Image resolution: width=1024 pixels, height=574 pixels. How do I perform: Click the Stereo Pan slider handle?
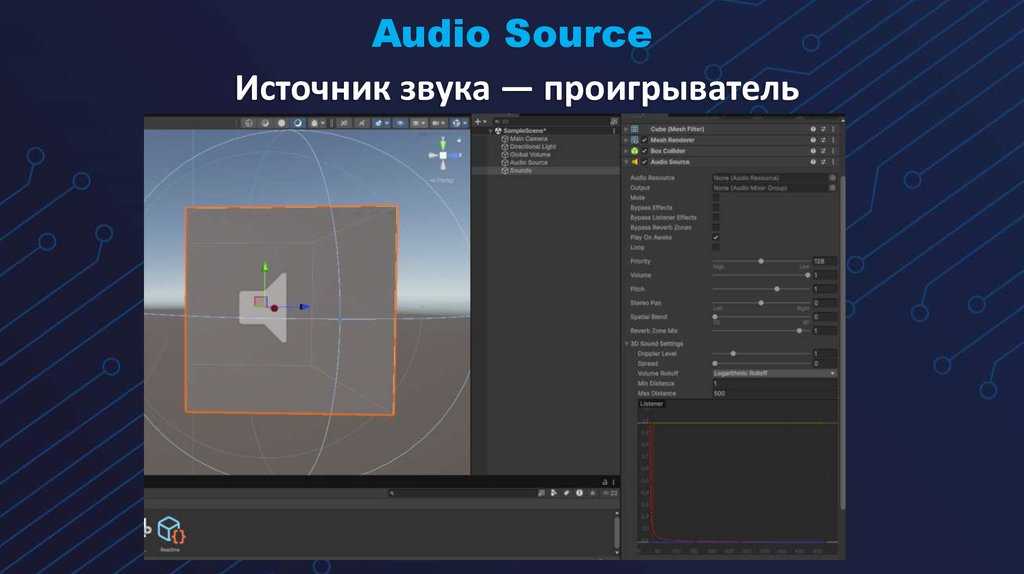761,303
